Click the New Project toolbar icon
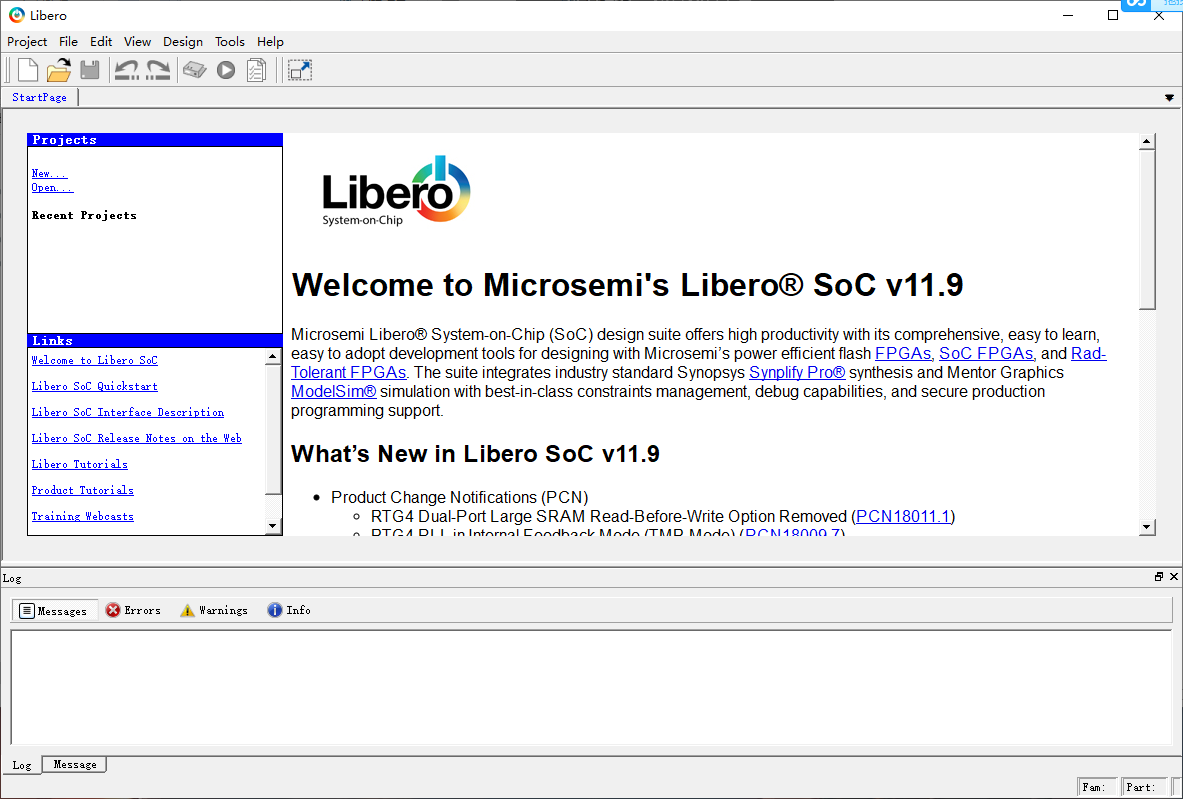This screenshot has height=799, width=1183. [x=28, y=70]
